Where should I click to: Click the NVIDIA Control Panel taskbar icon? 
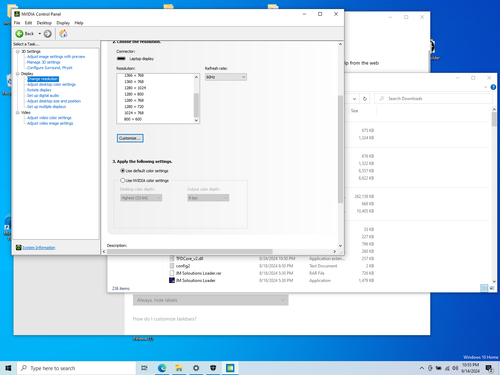[x=230, y=368]
